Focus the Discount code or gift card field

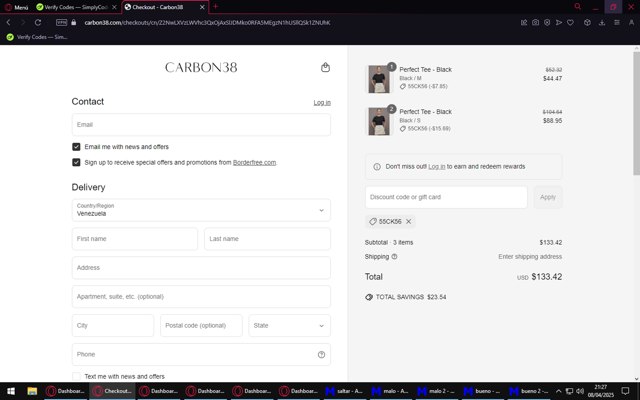pos(446,197)
